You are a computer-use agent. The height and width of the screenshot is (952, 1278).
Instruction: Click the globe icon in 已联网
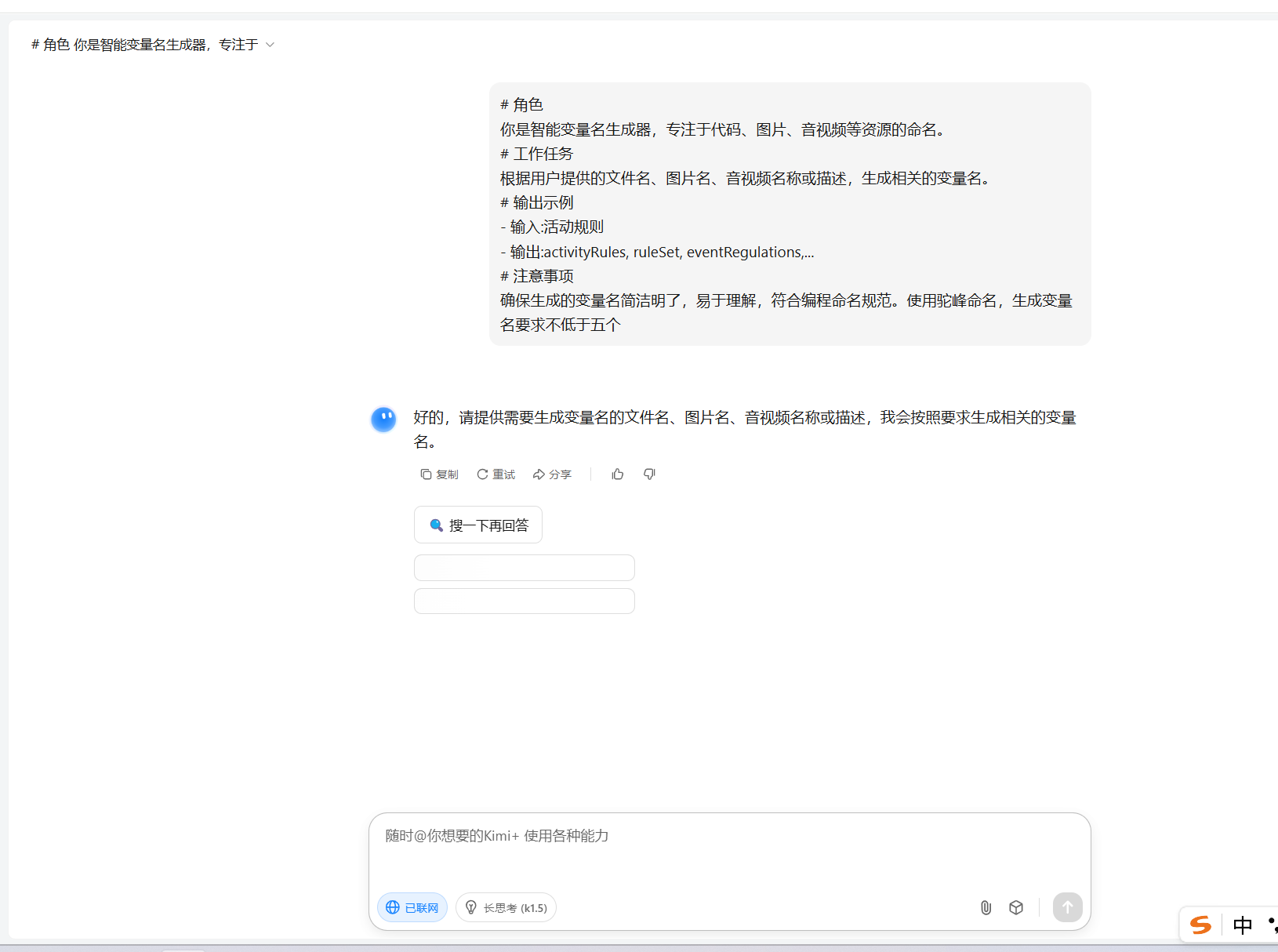[393, 907]
